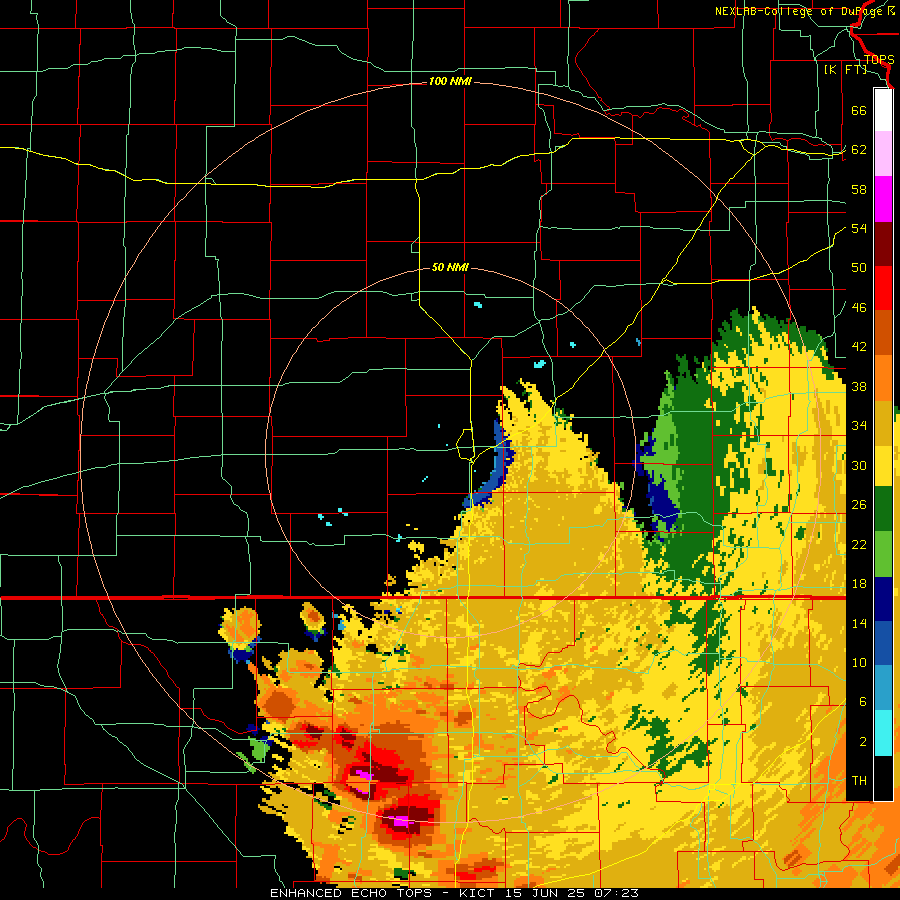Click the light blue 14 kft legend swatch
This screenshot has width=900, height=900.
tap(883, 687)
